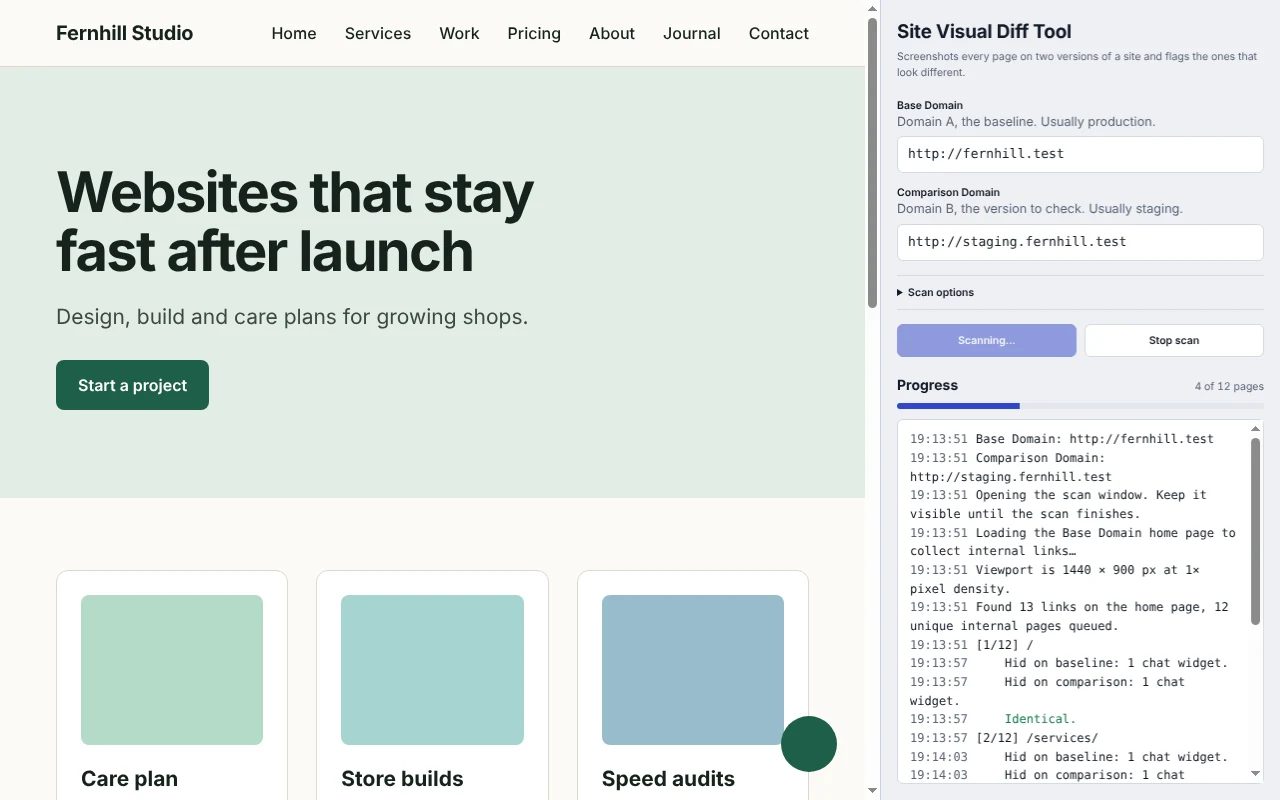The image size is (1280, 800).
Task: Click the "Progress" heading
Action: (927, 385)
